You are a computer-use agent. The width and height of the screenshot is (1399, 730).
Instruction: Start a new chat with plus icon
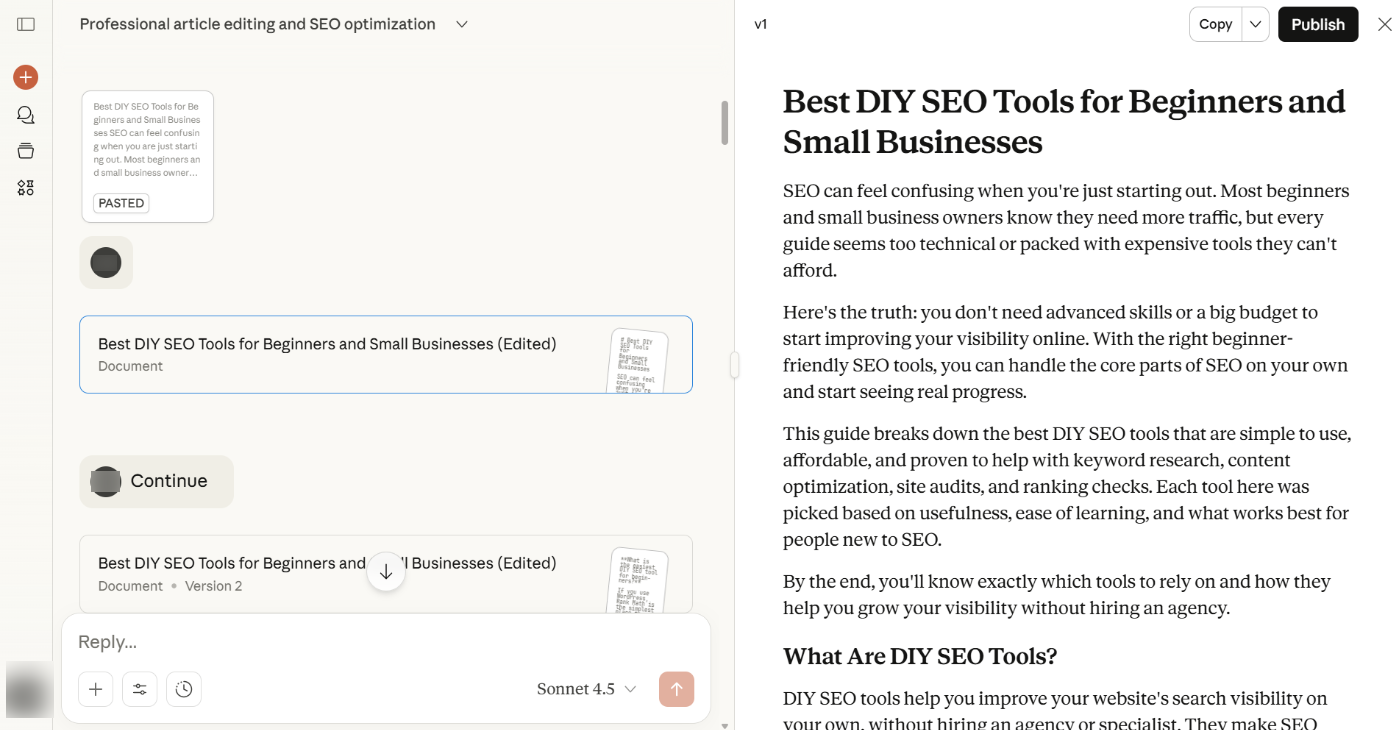click(26, 77)
